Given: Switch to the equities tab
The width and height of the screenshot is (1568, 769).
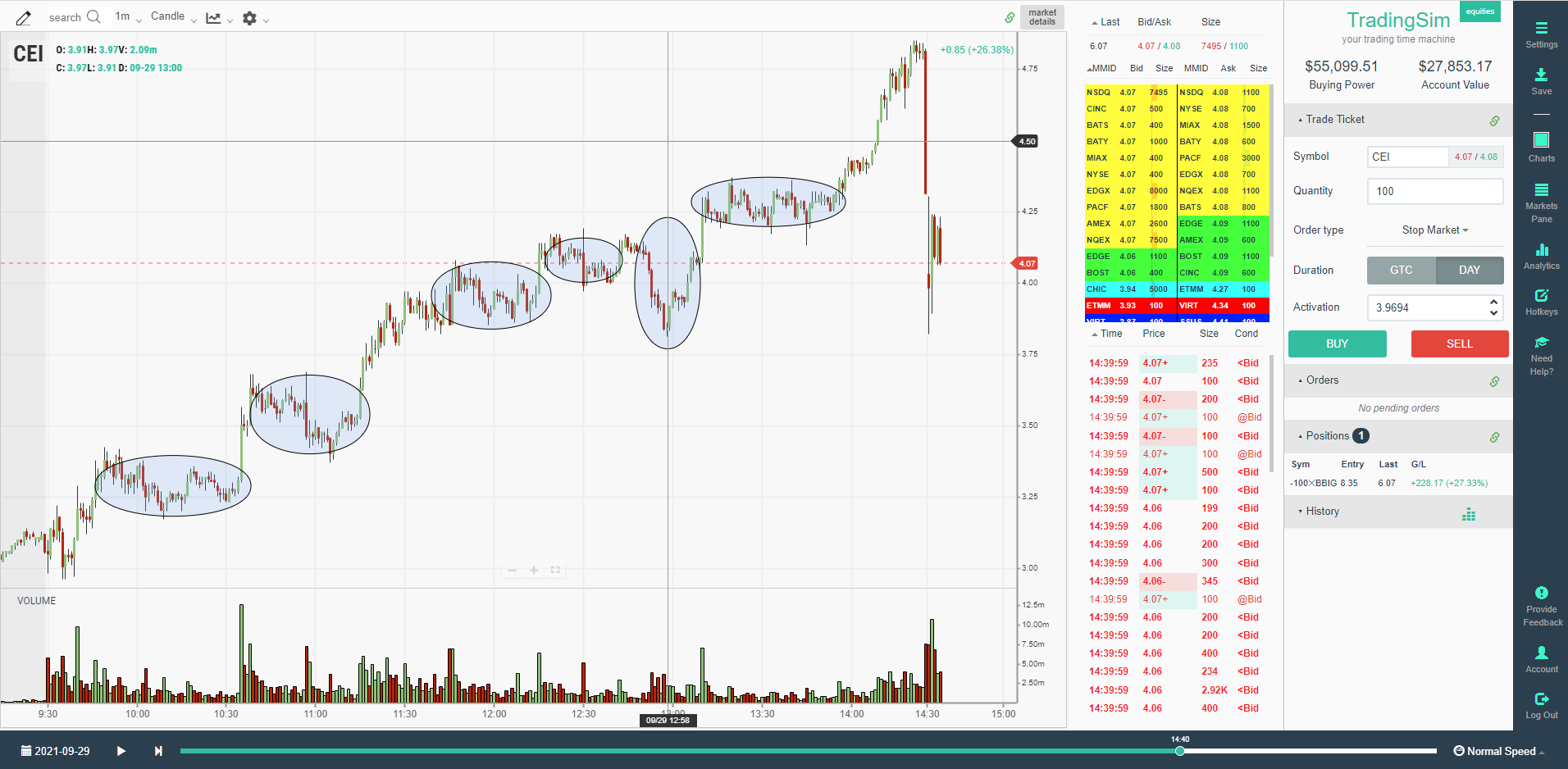Looking at the screenshot, I should coord(1480,11).
